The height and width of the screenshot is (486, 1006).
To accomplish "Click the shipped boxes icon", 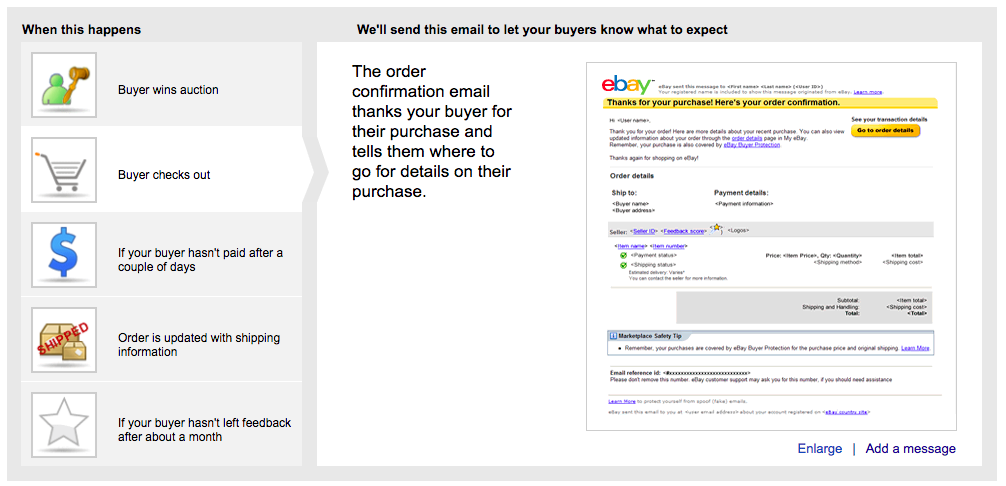I will click(64, 340).
